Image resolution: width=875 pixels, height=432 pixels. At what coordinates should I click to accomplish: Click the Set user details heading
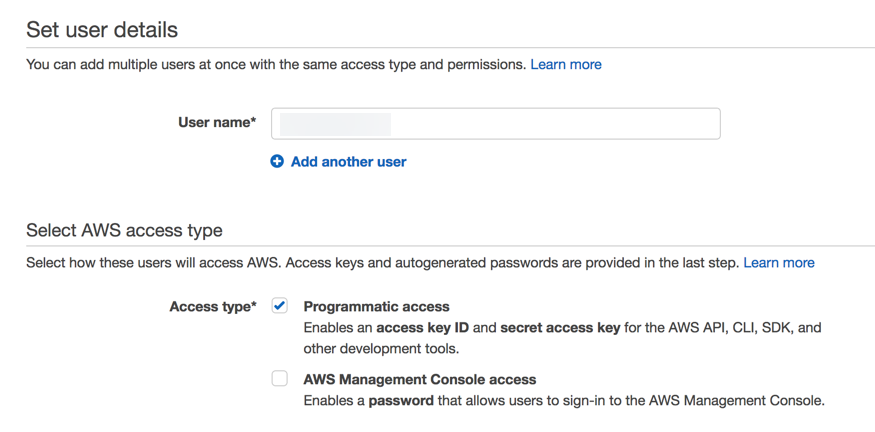click(102, 30)
